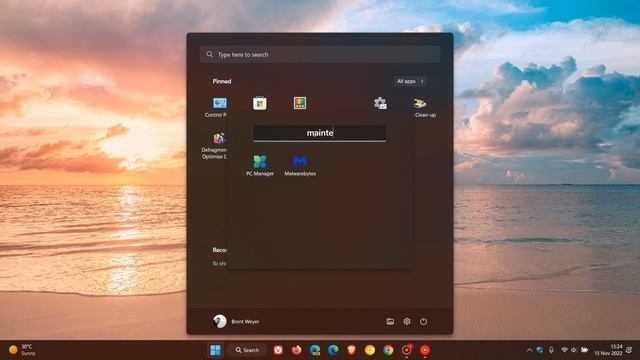Open Vivaldi browser from the taskbar
Viewport: 640px width, 360px height.
278,350
